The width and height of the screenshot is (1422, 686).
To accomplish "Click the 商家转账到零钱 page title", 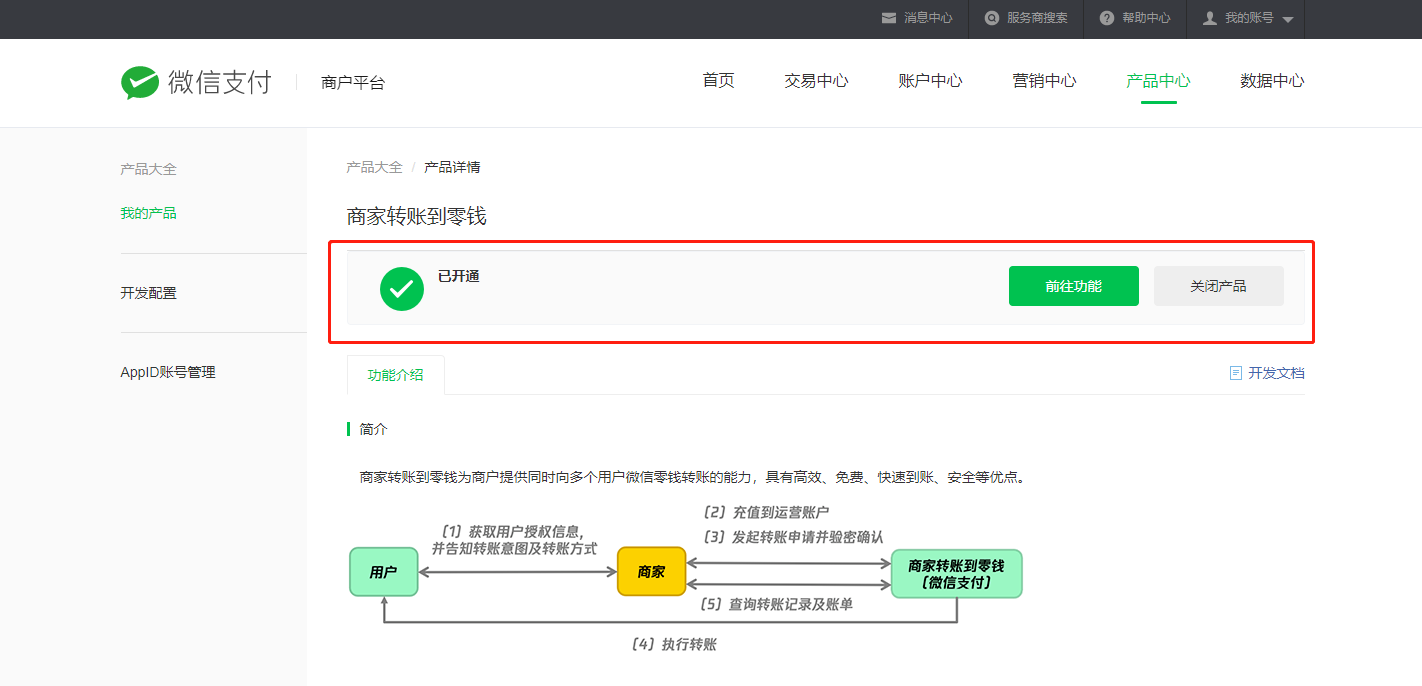I will (x=416, y=216).
